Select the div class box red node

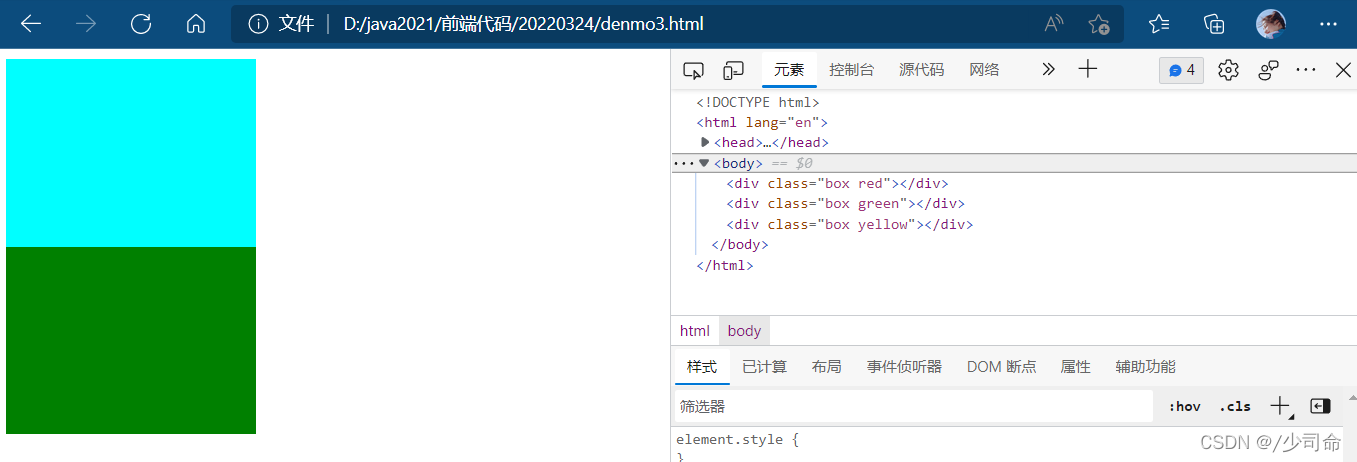[x=837, y=184]
